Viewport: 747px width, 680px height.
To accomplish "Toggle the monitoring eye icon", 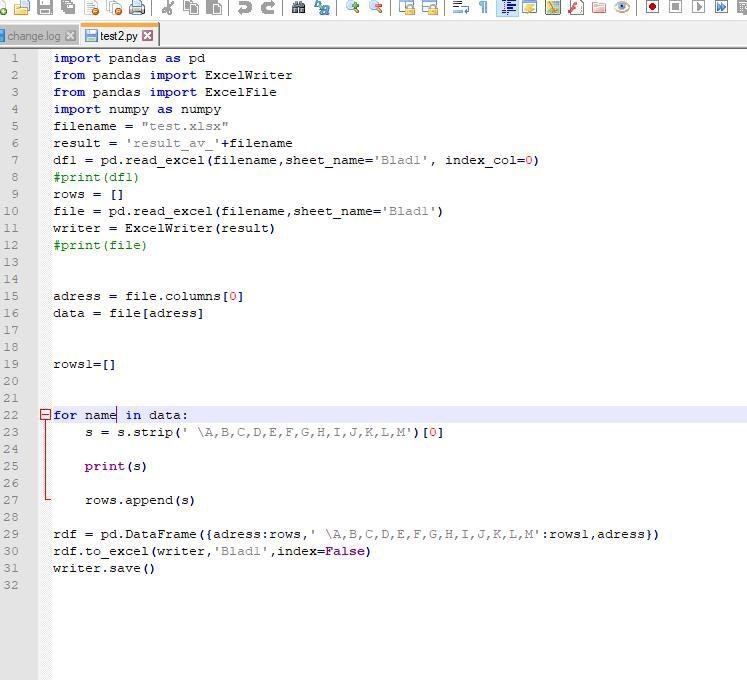I will click(x=622, y=7).
